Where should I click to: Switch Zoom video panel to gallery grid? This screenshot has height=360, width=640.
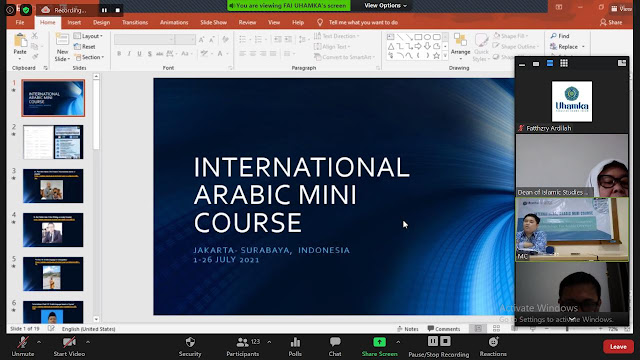564,63
